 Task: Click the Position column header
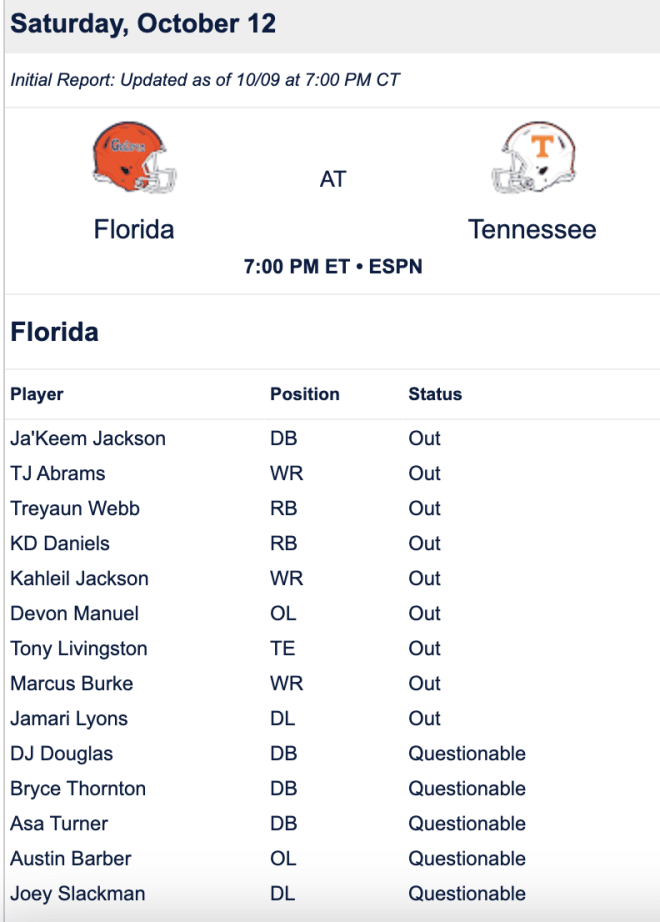tap(305, 394)
